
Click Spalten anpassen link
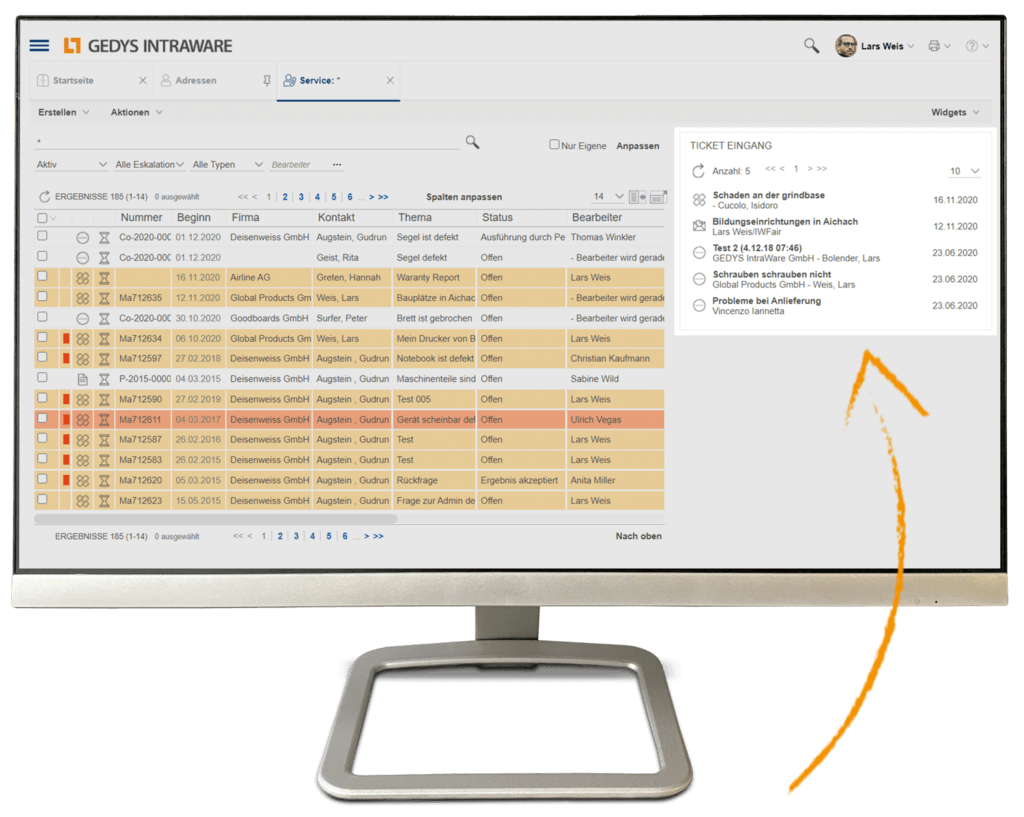click(464, 197)
